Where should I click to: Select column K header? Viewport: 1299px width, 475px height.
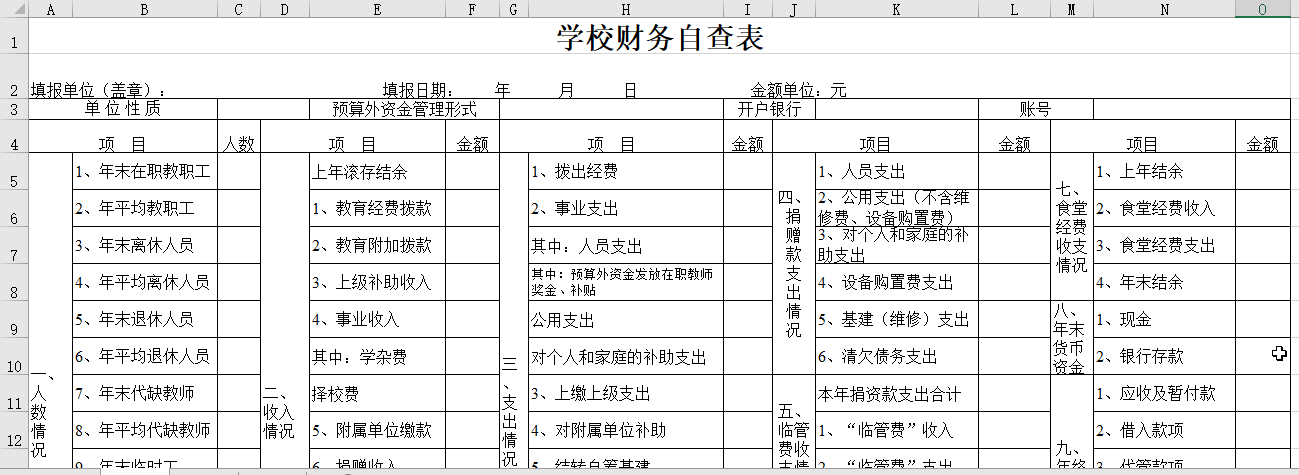(x=895, y=9)
